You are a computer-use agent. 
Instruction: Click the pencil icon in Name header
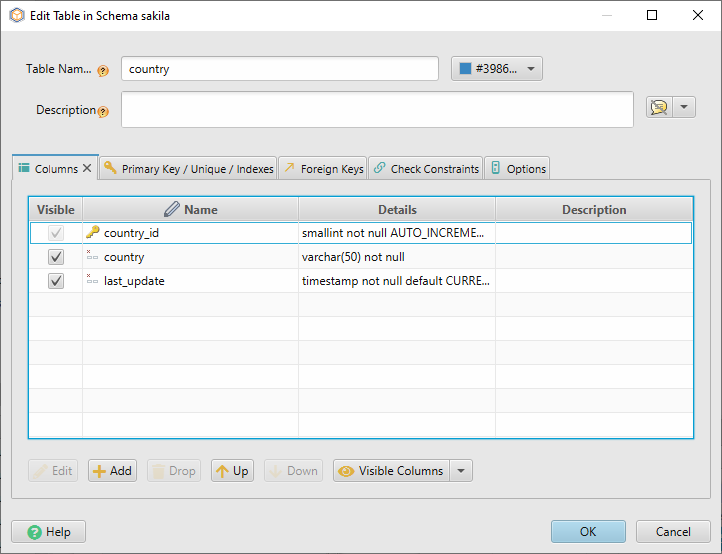click(172, 209)
